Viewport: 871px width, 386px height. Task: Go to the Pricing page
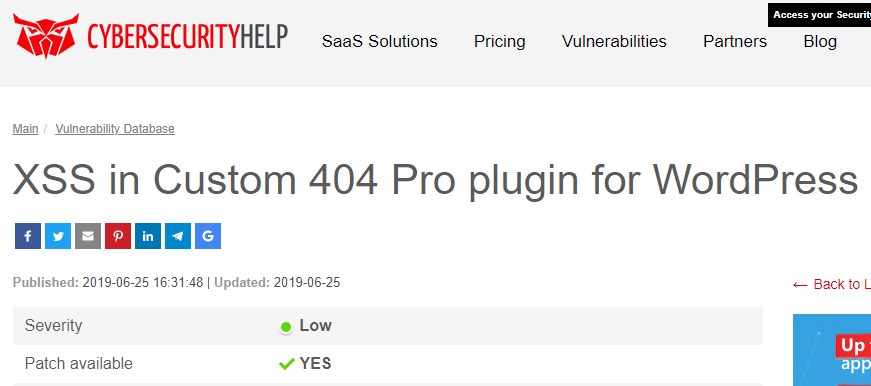499,42
